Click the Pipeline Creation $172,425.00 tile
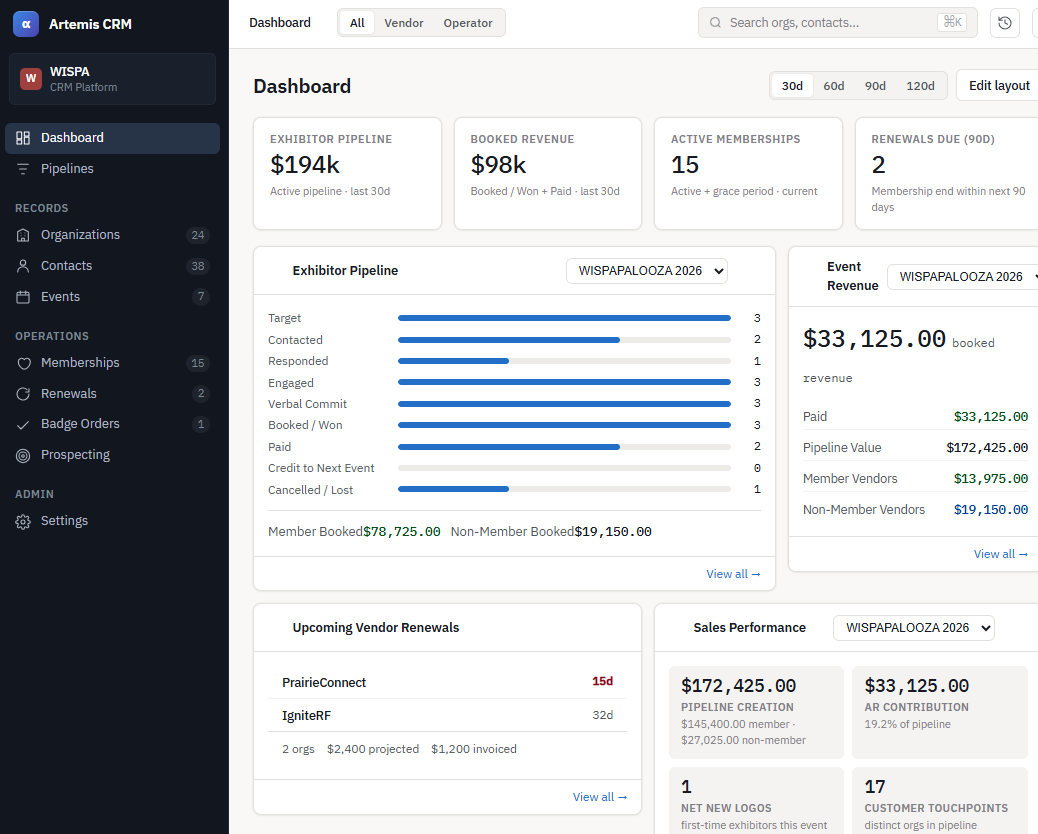The image size is (1038, 834). [756, 712]
